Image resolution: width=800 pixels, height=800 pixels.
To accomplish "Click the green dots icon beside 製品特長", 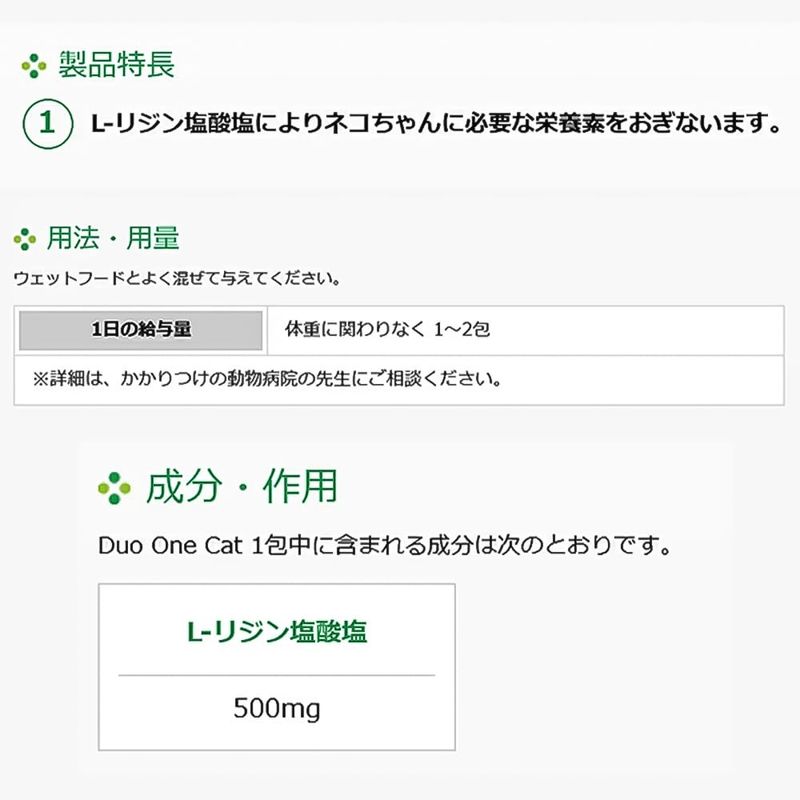I will (34, 66).
